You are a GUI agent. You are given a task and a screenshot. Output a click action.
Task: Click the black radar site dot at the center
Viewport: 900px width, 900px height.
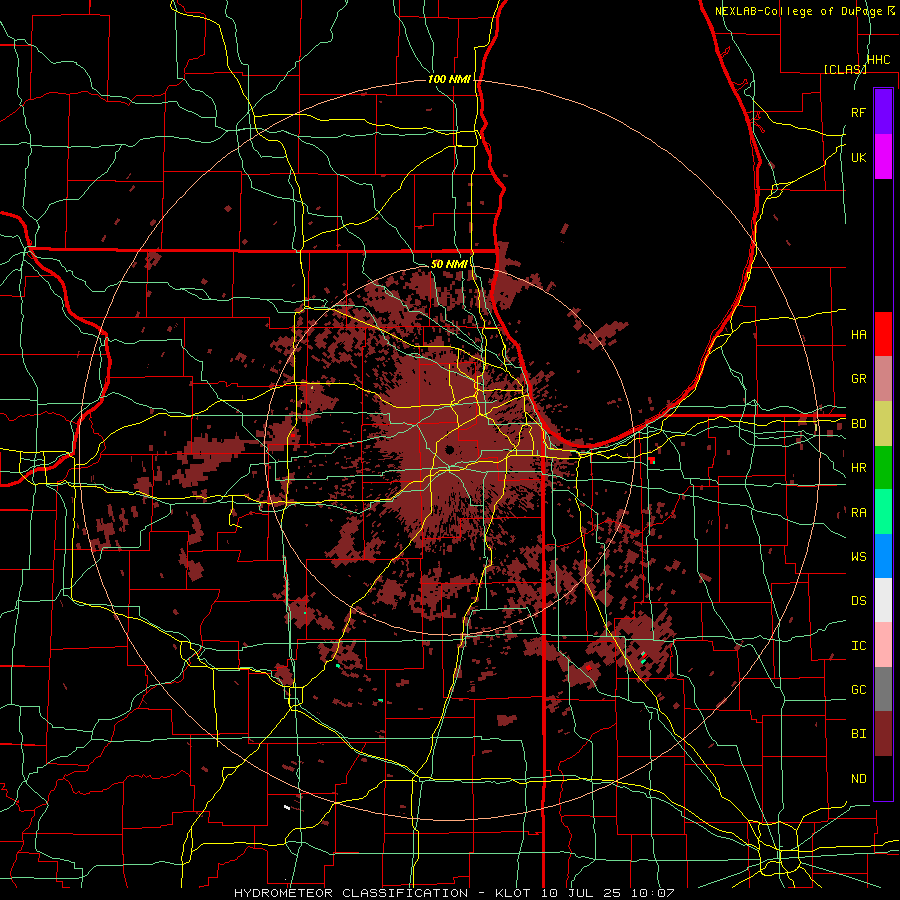point(449,449)
